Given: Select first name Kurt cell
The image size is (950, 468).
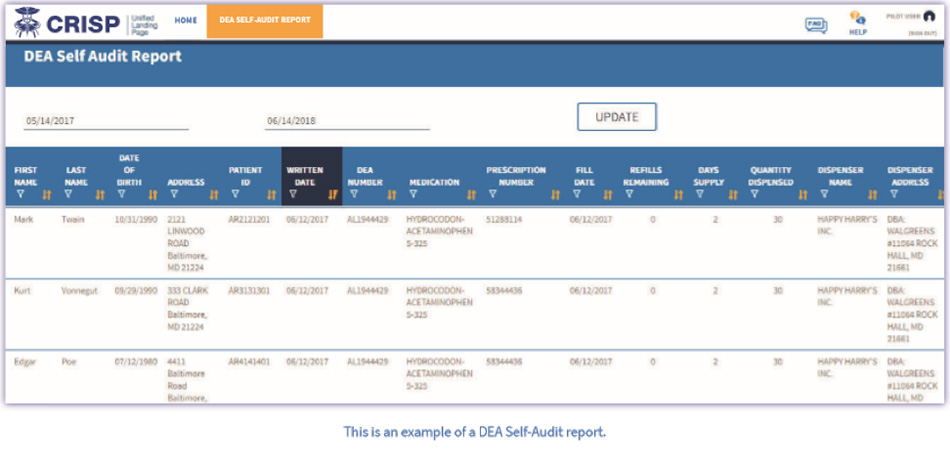Looking at the screenshot, I should pyautogui.click(x=22, y=290).
